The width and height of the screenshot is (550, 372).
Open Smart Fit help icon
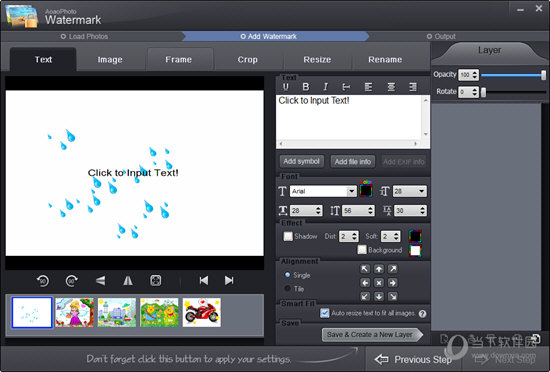pos(422,314)
